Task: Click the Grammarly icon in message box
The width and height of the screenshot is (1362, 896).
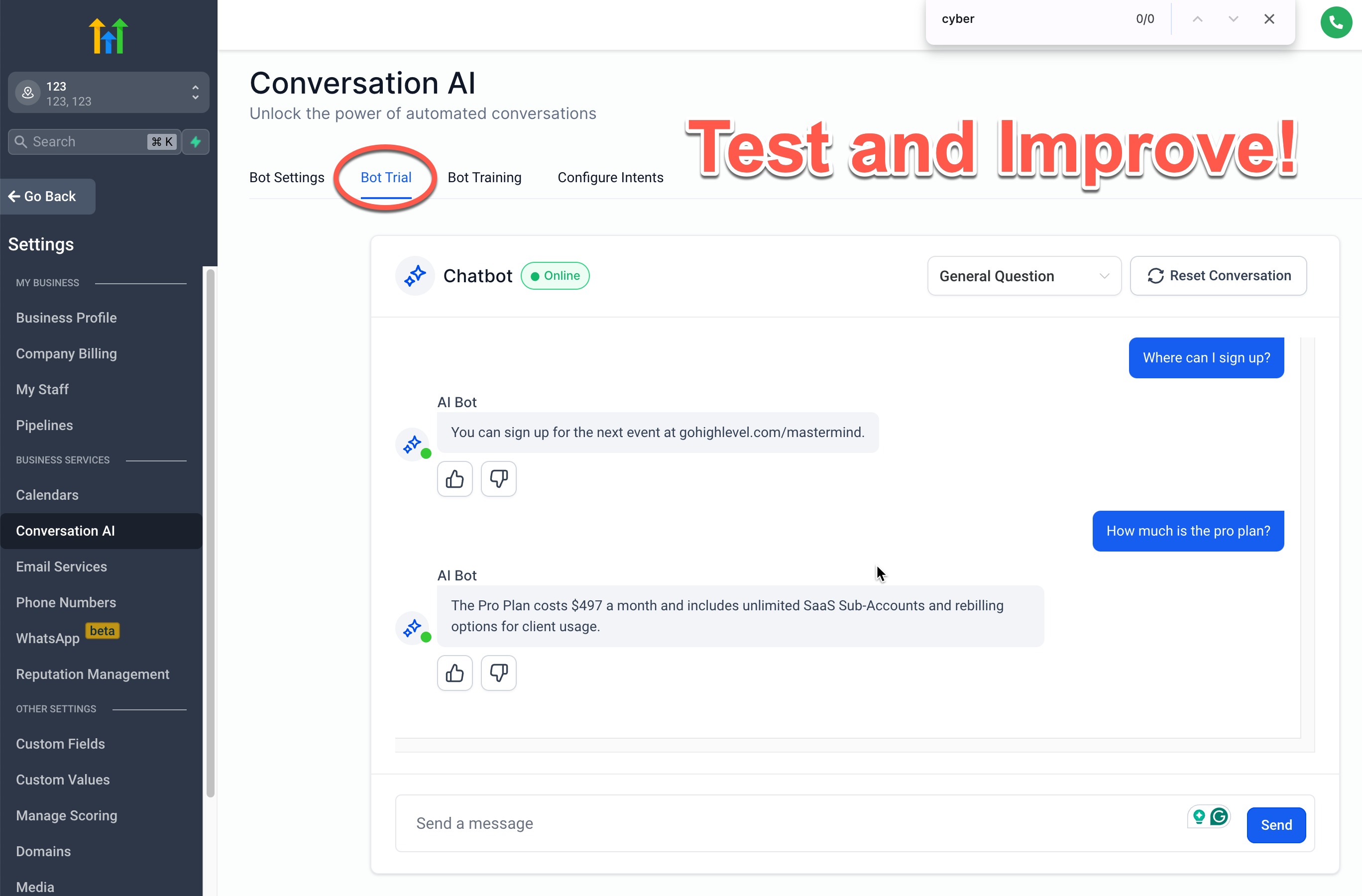Action: coord(1219,816)
